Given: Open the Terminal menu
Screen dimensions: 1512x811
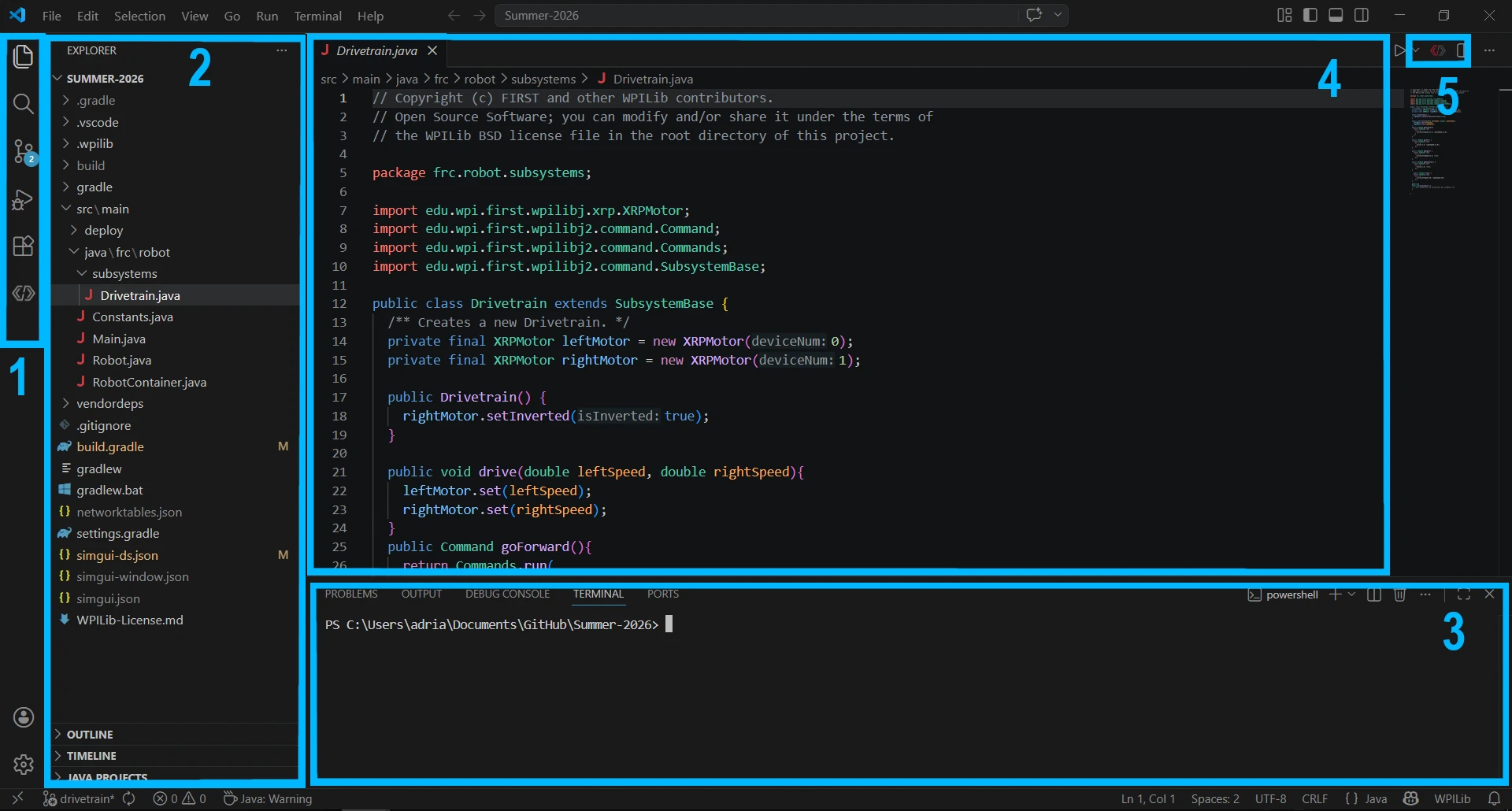Looking at the screenshot, I should click(317, 16).
